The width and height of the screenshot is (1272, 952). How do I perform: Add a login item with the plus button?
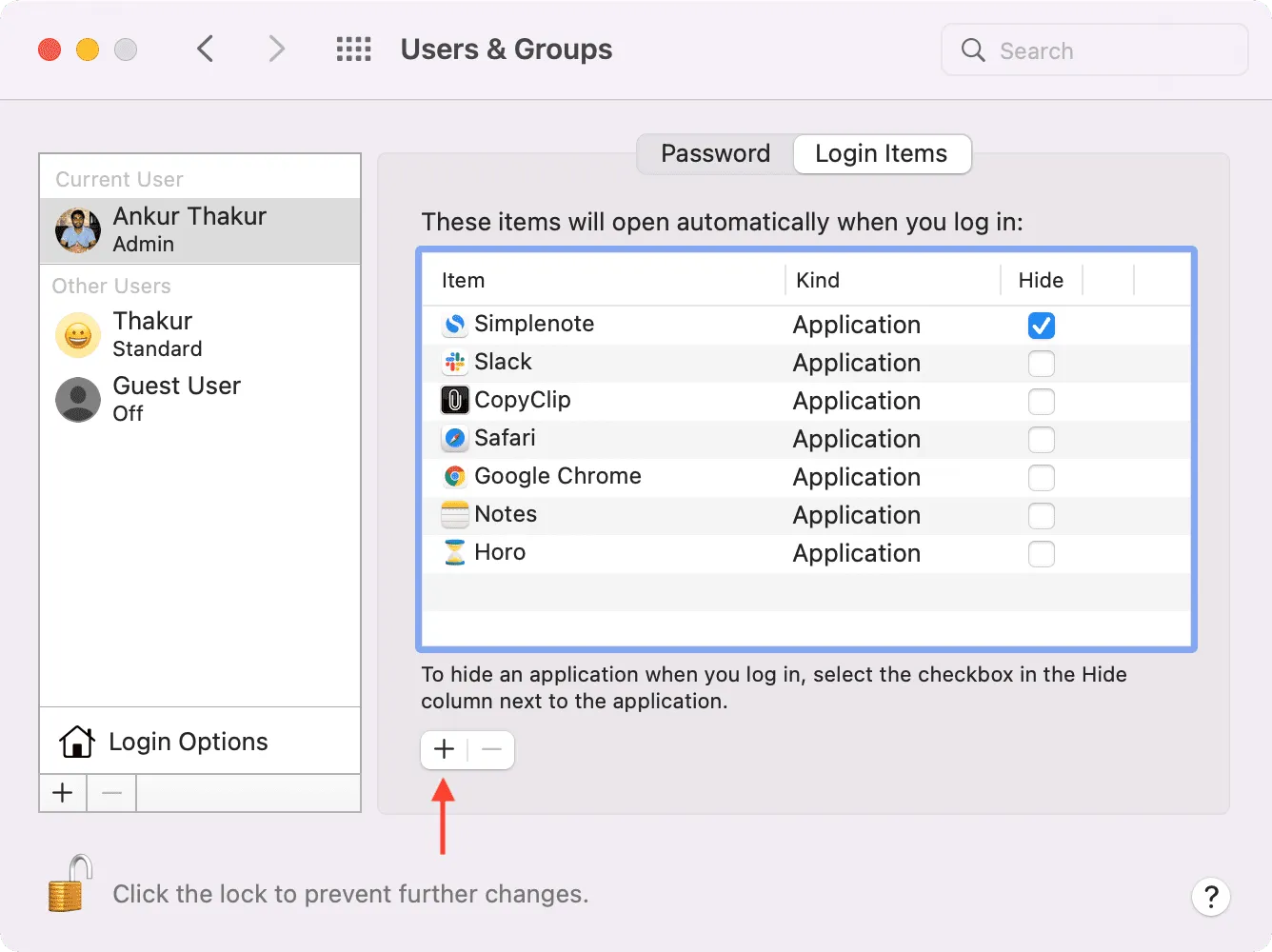(444, 750)
